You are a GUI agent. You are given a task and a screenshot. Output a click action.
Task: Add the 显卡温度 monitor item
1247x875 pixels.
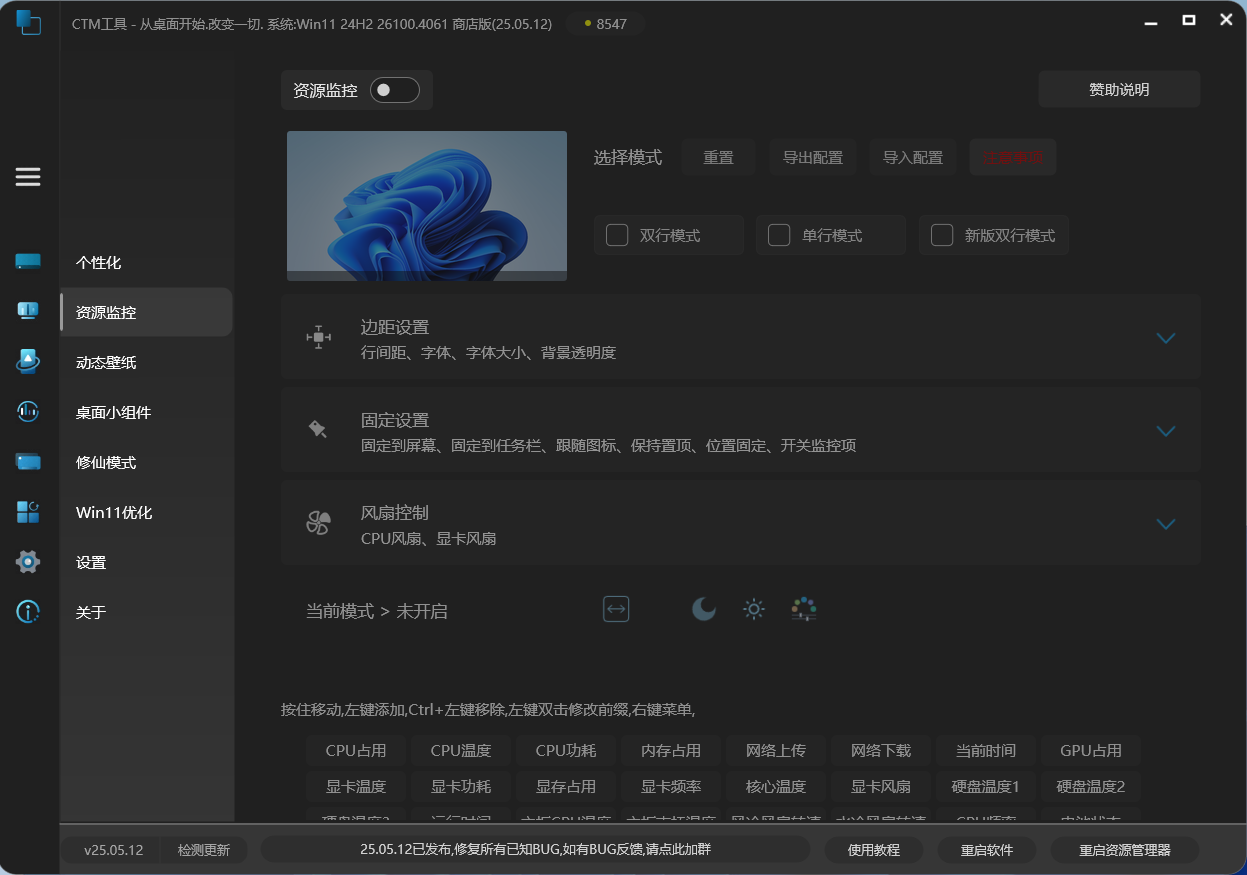point(356,786)
